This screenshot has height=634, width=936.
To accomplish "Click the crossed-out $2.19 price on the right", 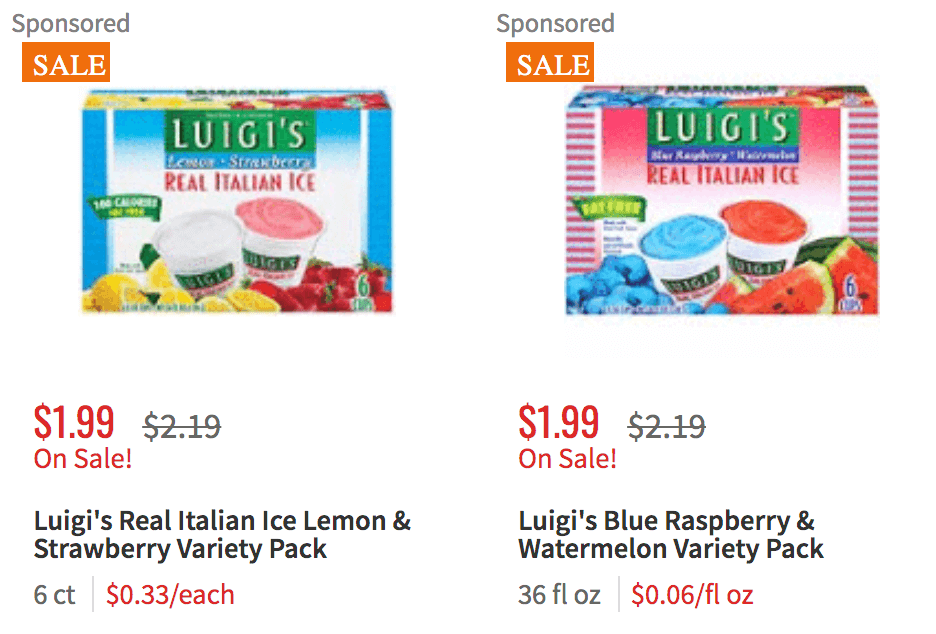I will (x=668, y=424).
